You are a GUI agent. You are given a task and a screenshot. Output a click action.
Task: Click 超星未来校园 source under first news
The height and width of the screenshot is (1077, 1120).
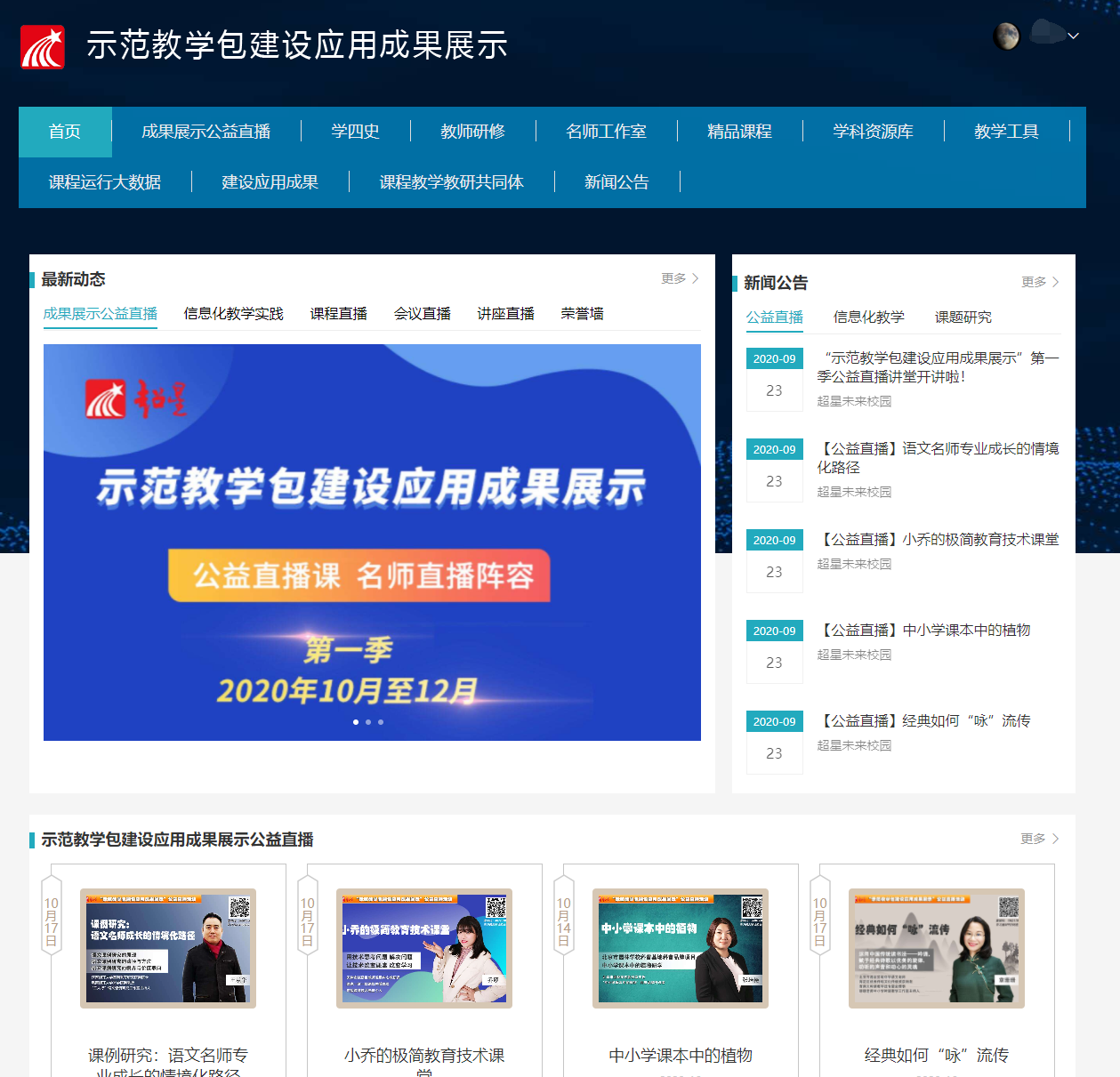click(x=854, y=402)
